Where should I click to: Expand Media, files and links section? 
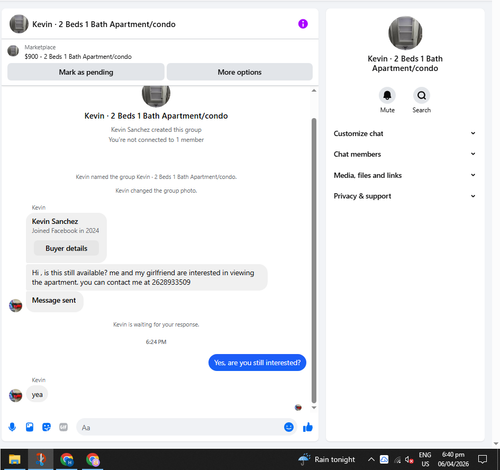tap(405, 175)
